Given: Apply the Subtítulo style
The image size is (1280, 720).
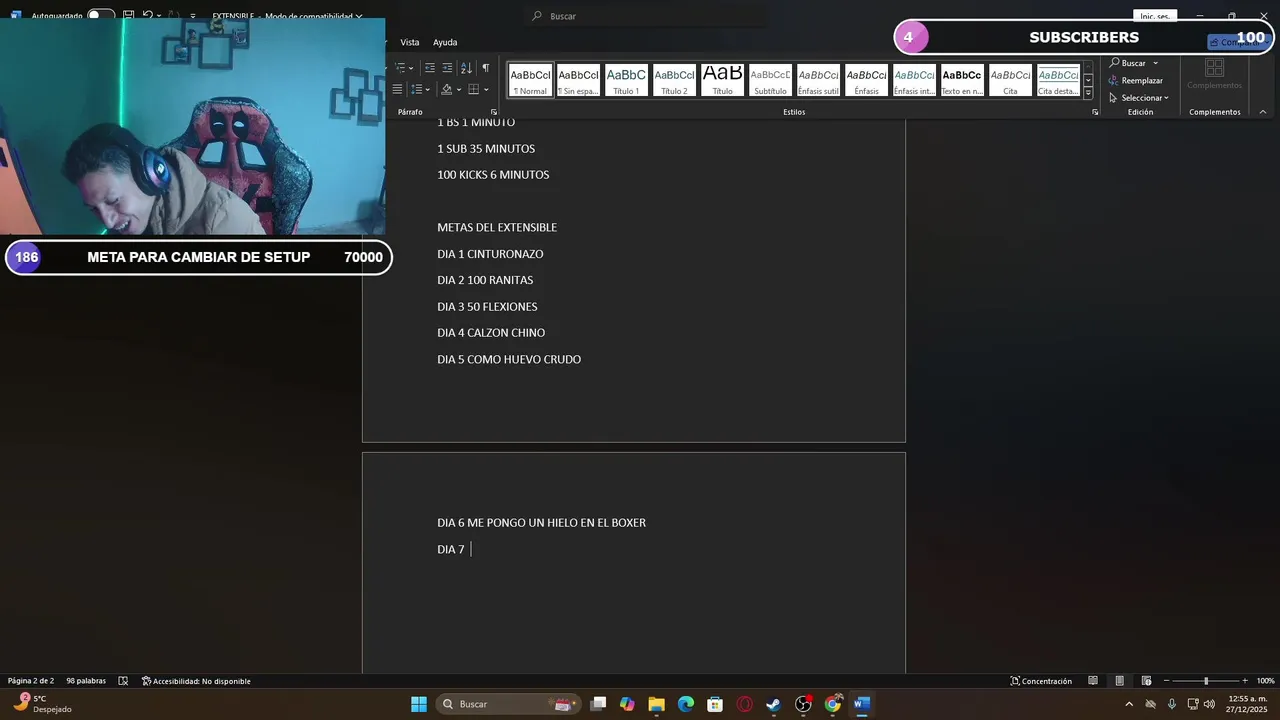Looking at the screenshot, I should 770,80.
